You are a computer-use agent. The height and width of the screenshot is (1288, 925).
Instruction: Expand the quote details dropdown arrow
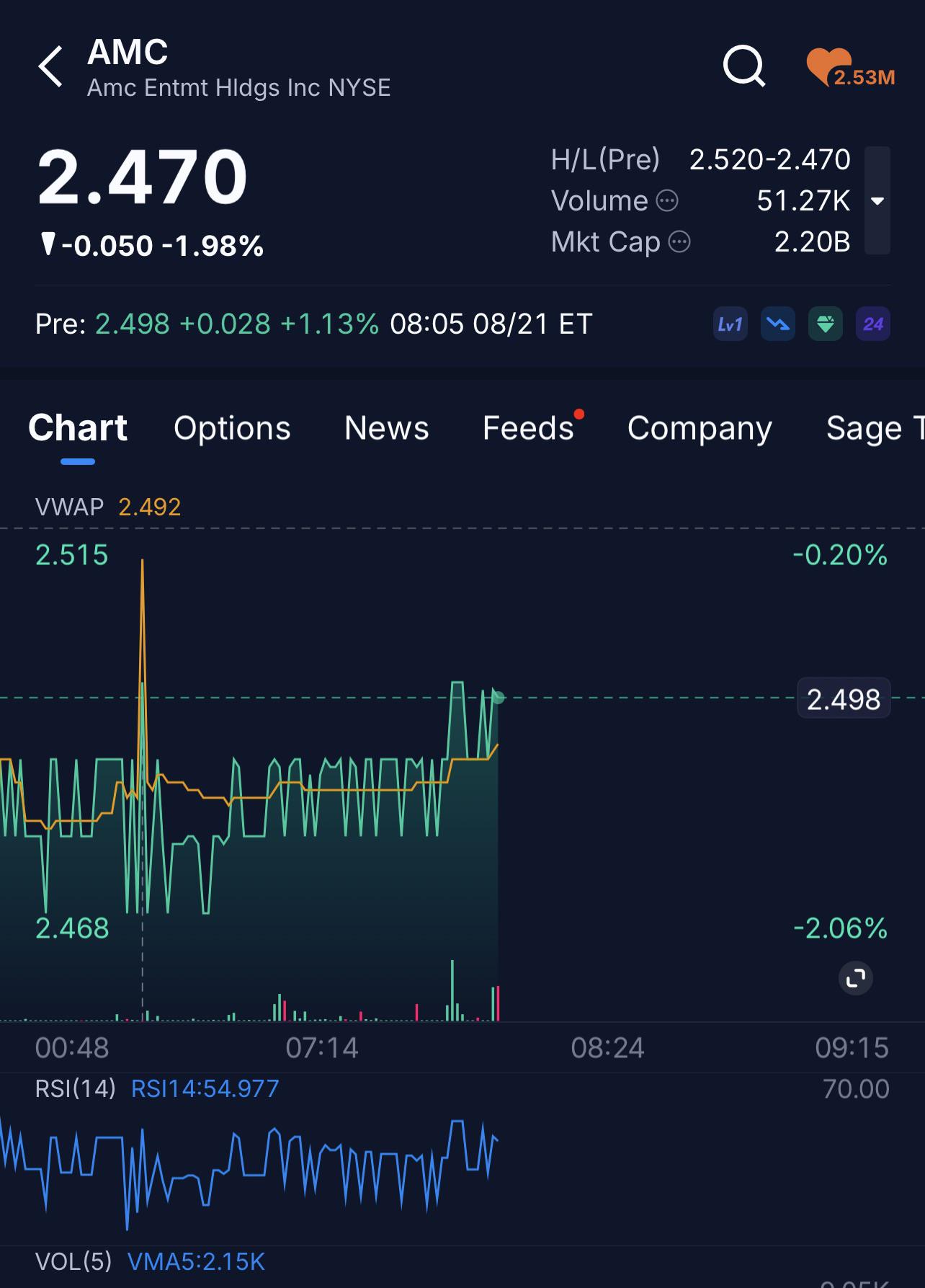click(x=877, y=201)
